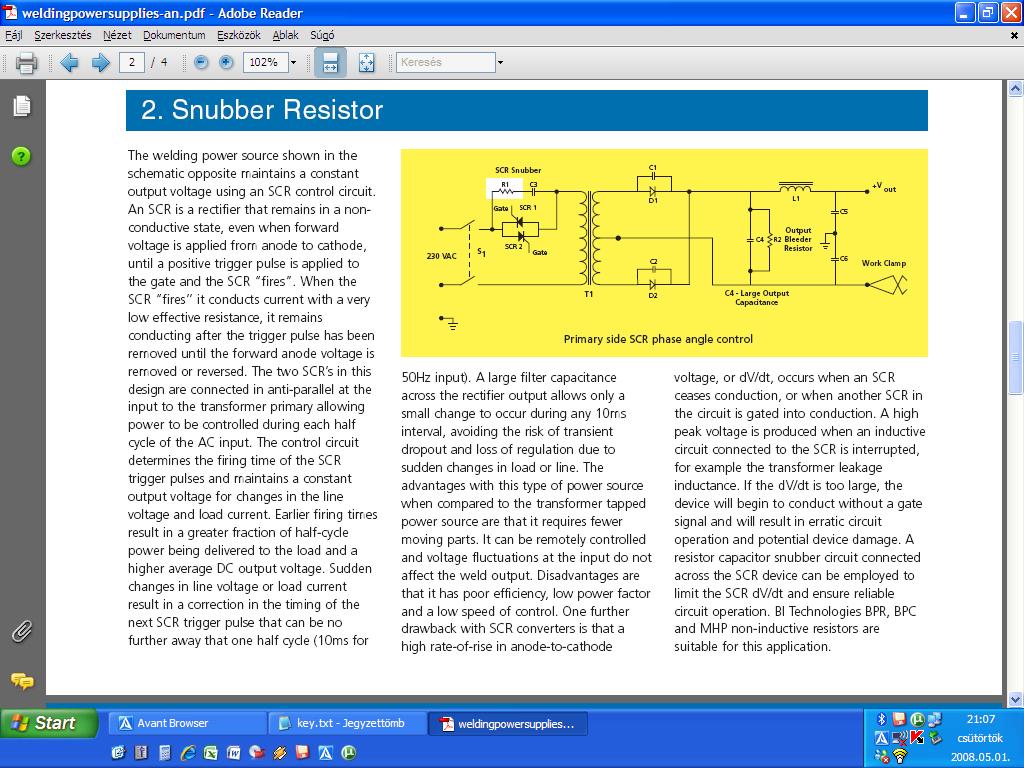This screenshot has height=768, width=1024.
Task: Open the Eszközök menu
Action: point(239,35)
